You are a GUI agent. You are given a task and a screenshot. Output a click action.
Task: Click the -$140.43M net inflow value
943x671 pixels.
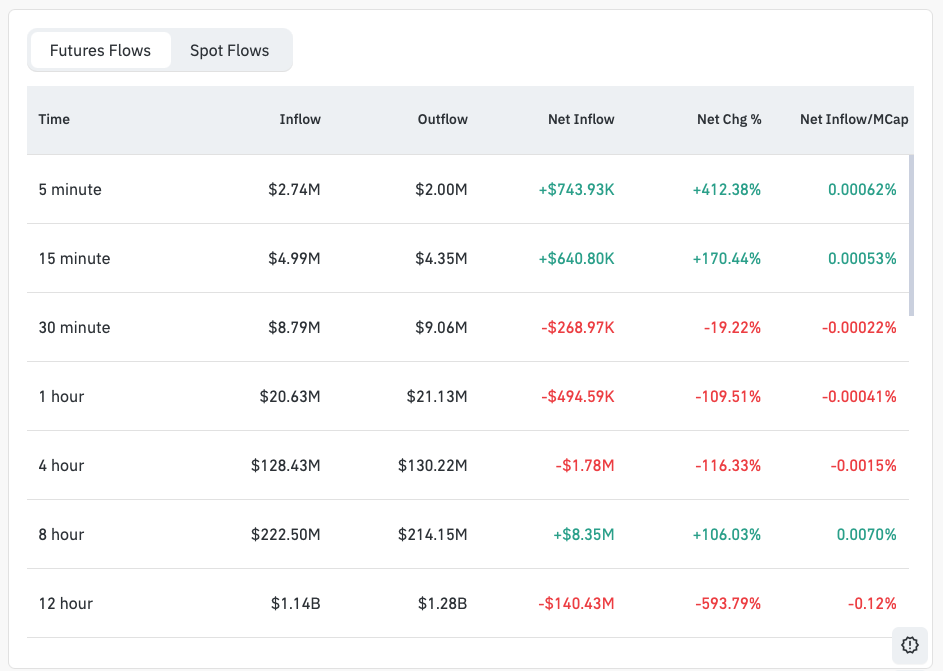pos(576,603)
